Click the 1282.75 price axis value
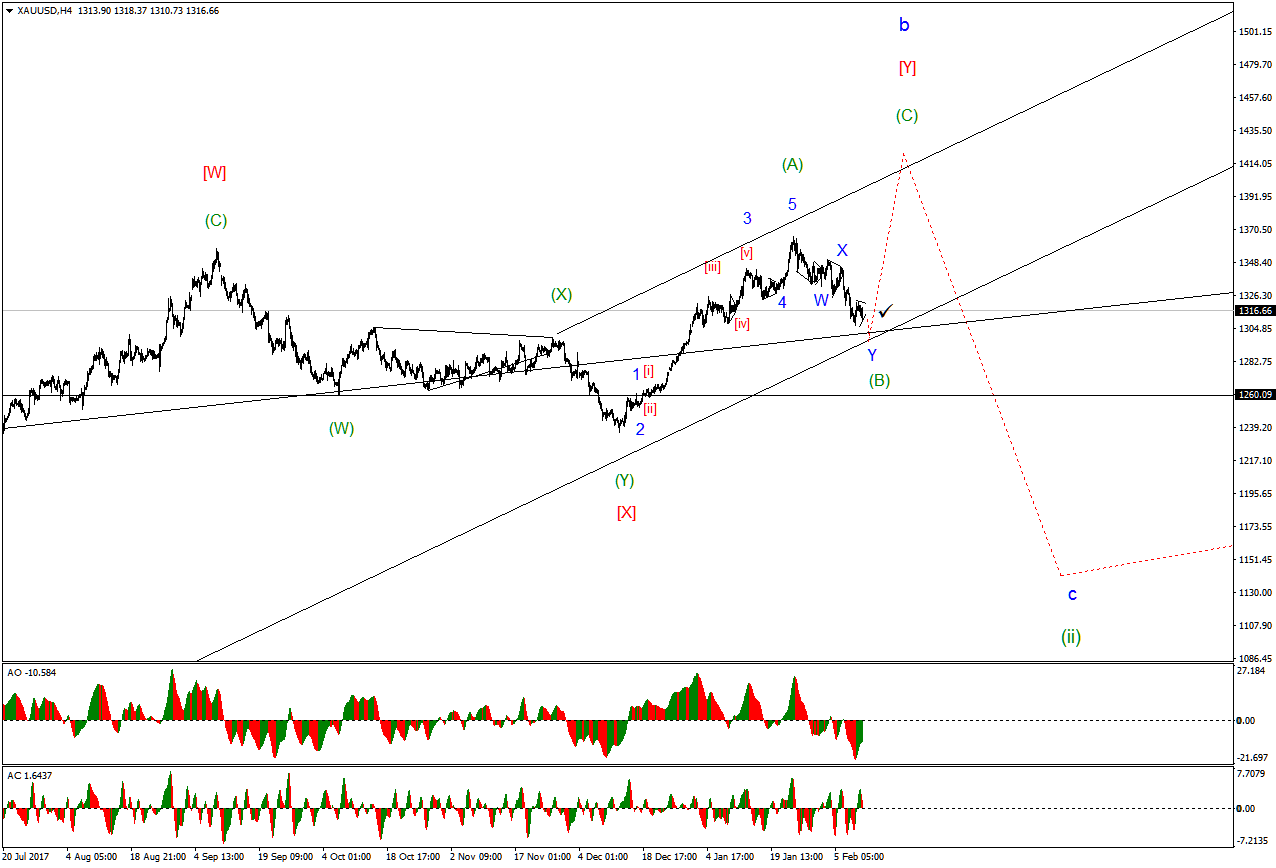 pyautogui.click(x=1254, y=362)
